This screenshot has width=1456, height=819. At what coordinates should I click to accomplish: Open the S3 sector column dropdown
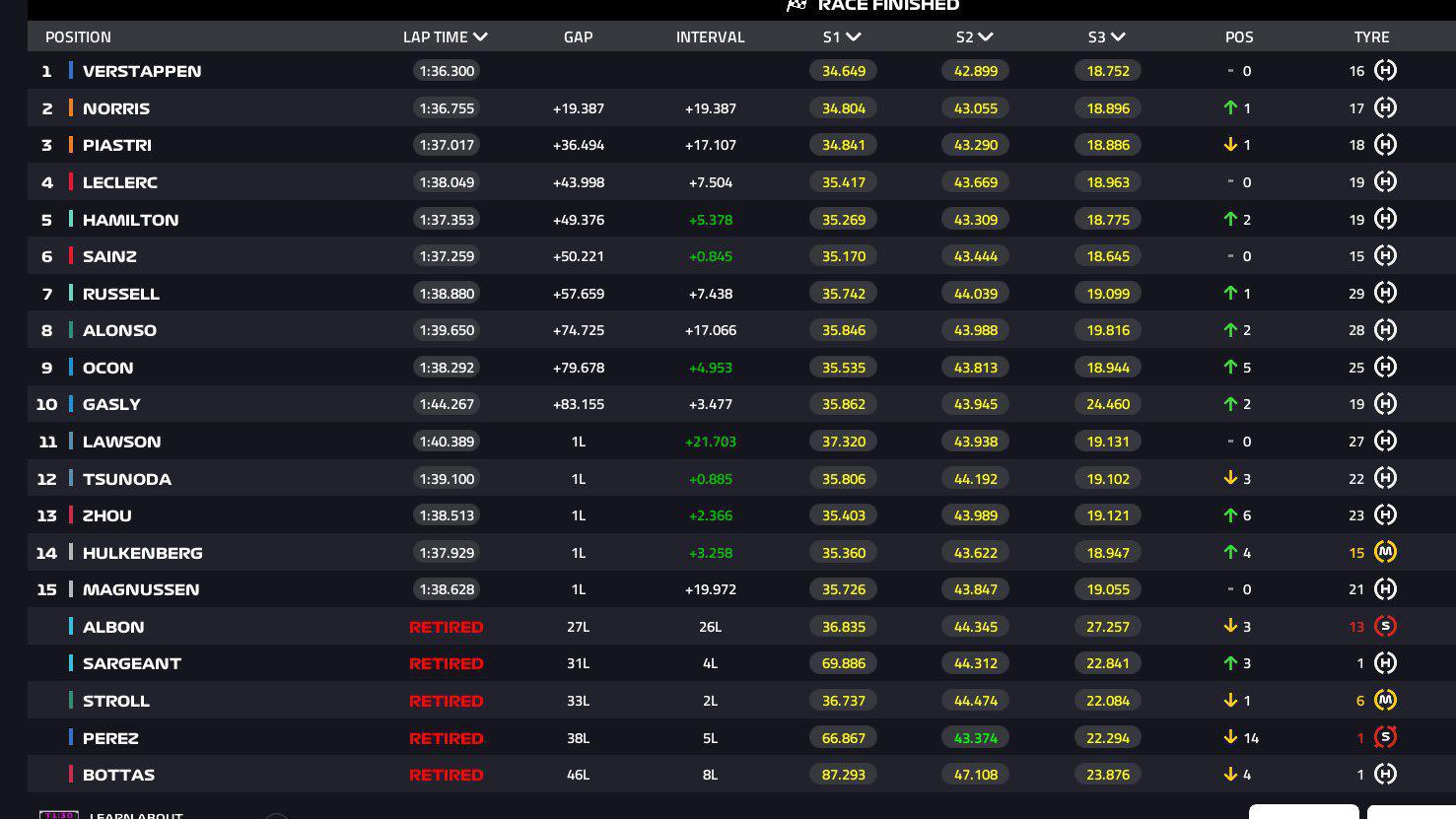point(1118,37)
